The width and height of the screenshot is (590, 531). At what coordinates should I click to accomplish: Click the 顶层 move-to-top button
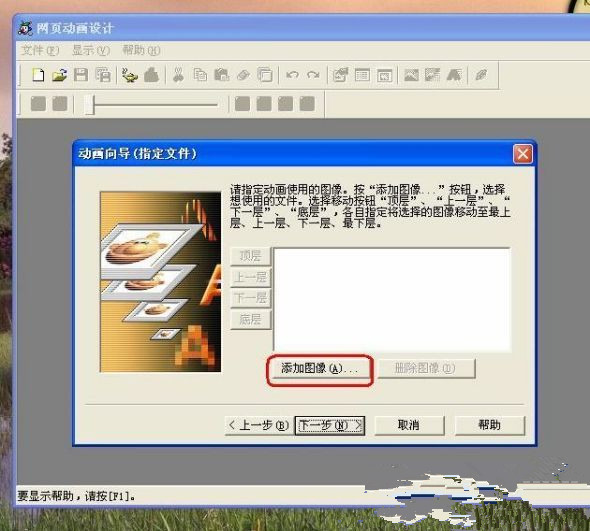(x=251, y=256)
